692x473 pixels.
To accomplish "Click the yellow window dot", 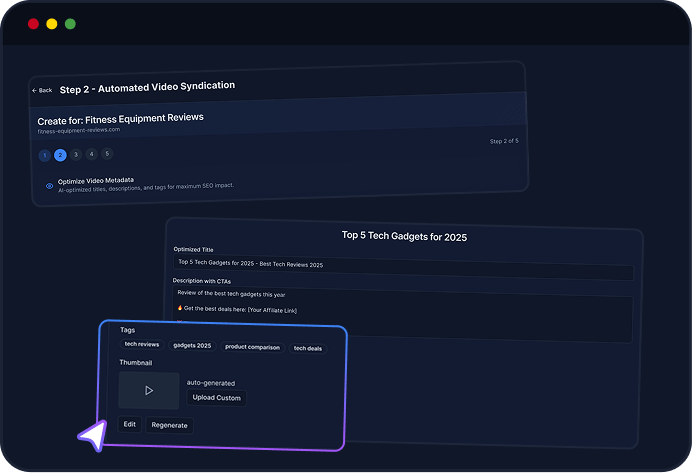I will (x=52, y=23).
